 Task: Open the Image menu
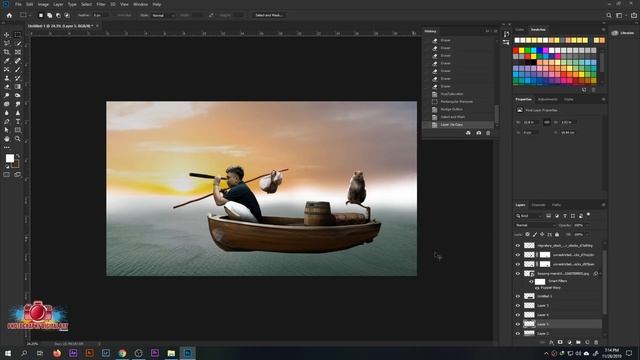[43, 4]
